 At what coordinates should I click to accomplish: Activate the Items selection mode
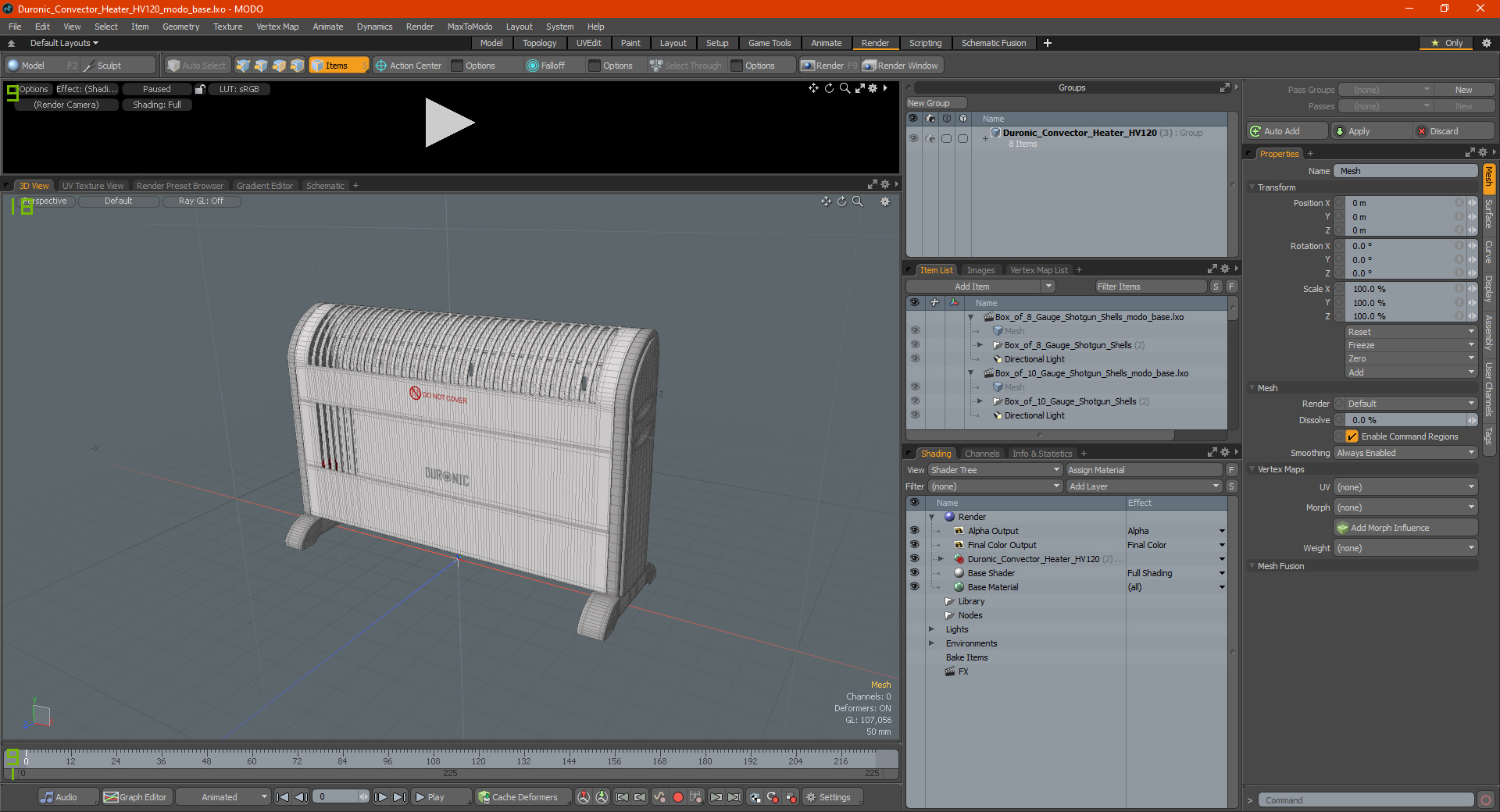[x=337, y=66]
